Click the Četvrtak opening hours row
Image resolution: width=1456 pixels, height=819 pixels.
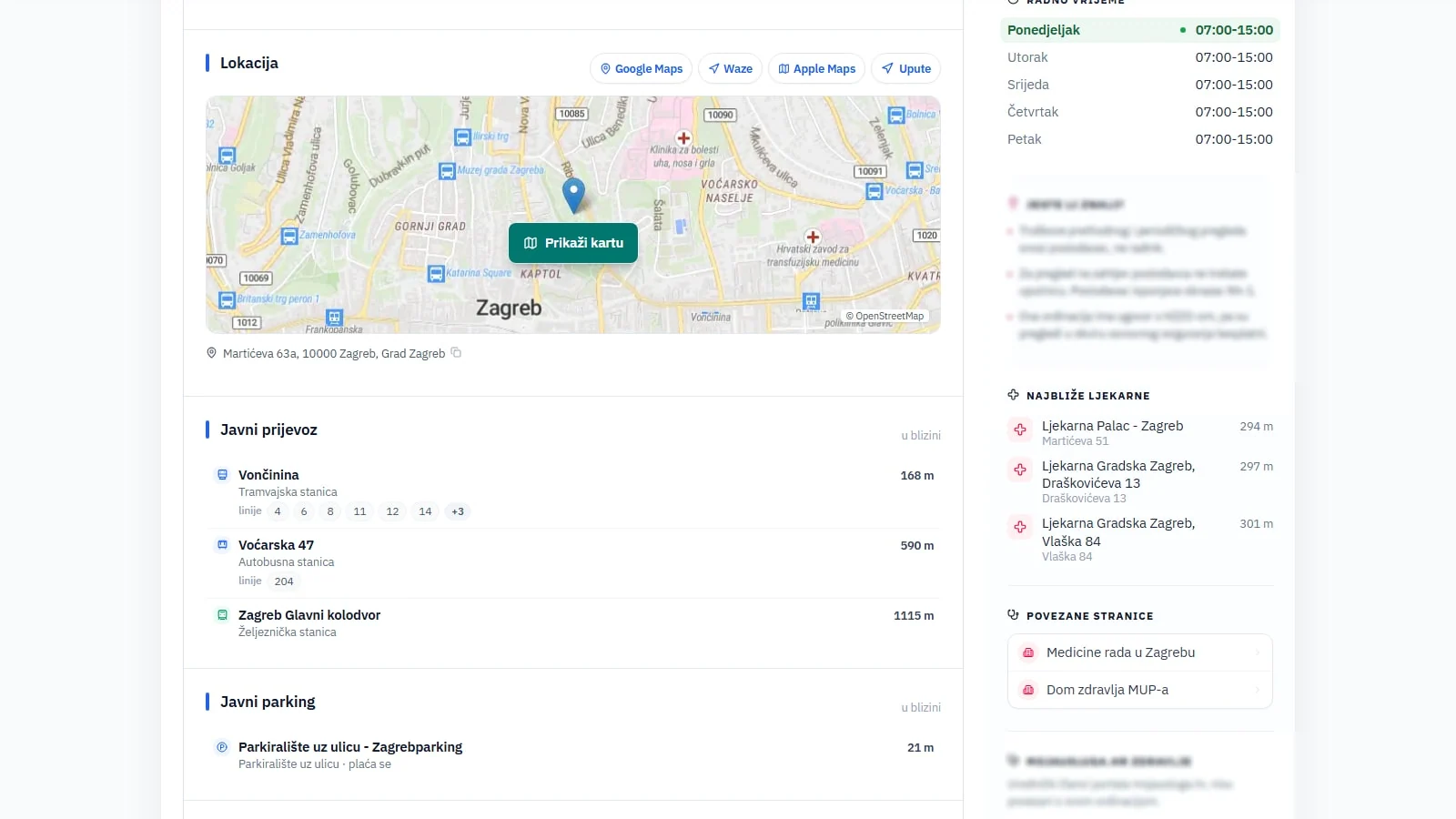pyautogui.click(x=1140, y=112)
